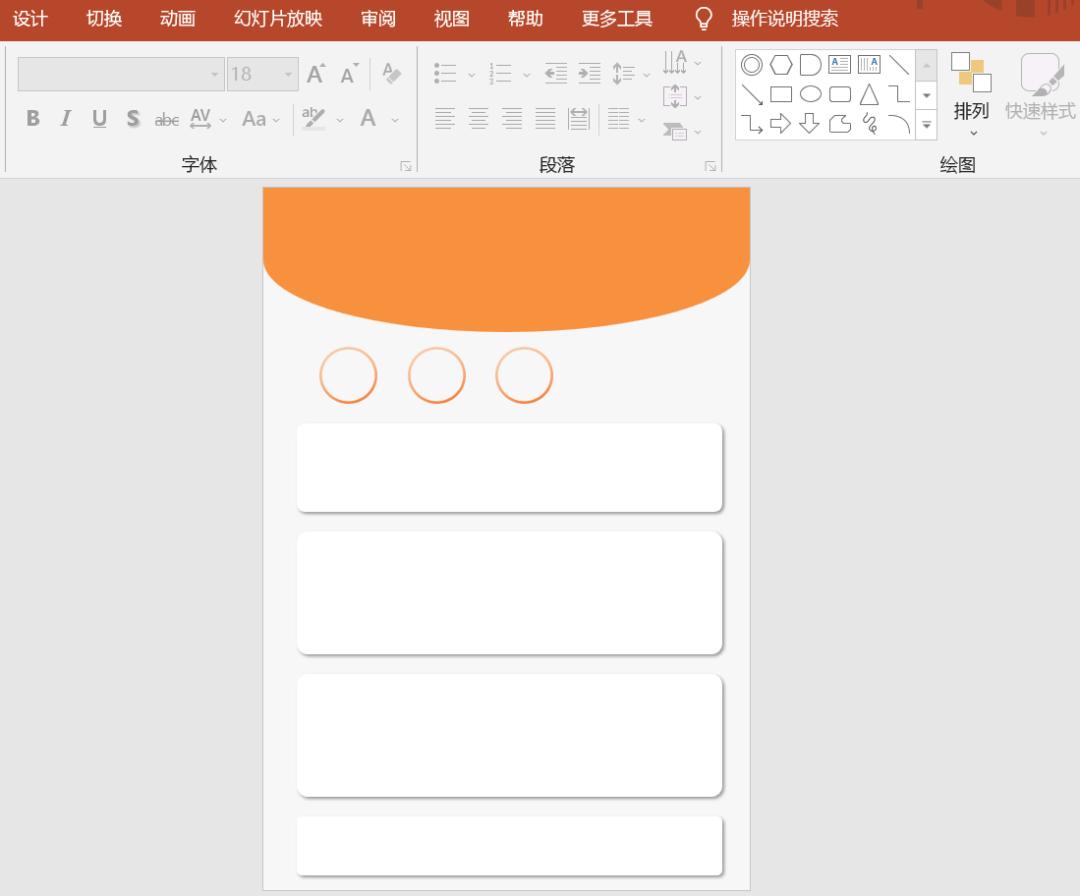Choose the oval shape from gallery
The image size is (1080, 896).
810,94
